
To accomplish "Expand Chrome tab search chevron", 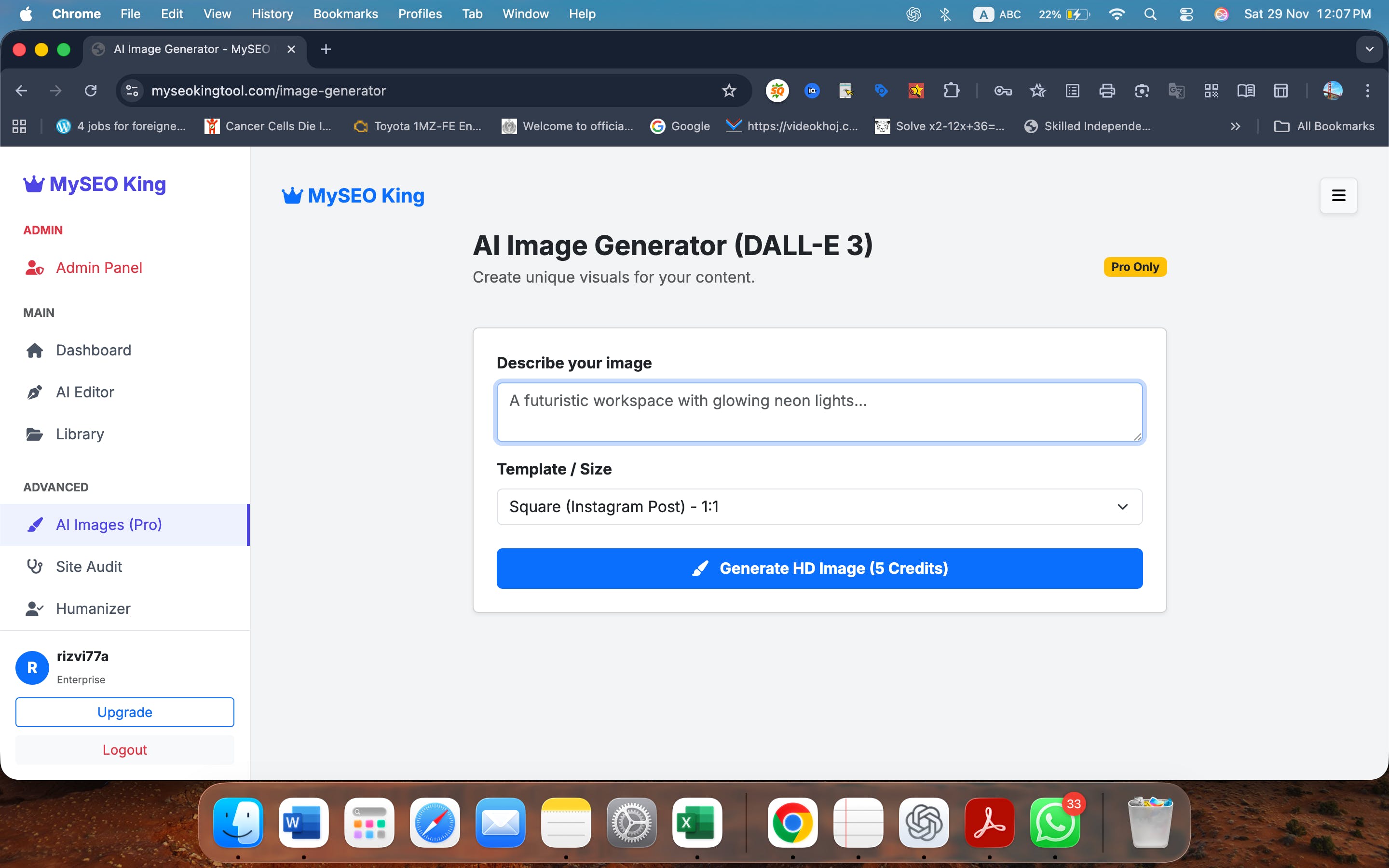I will click(1369, 49).
